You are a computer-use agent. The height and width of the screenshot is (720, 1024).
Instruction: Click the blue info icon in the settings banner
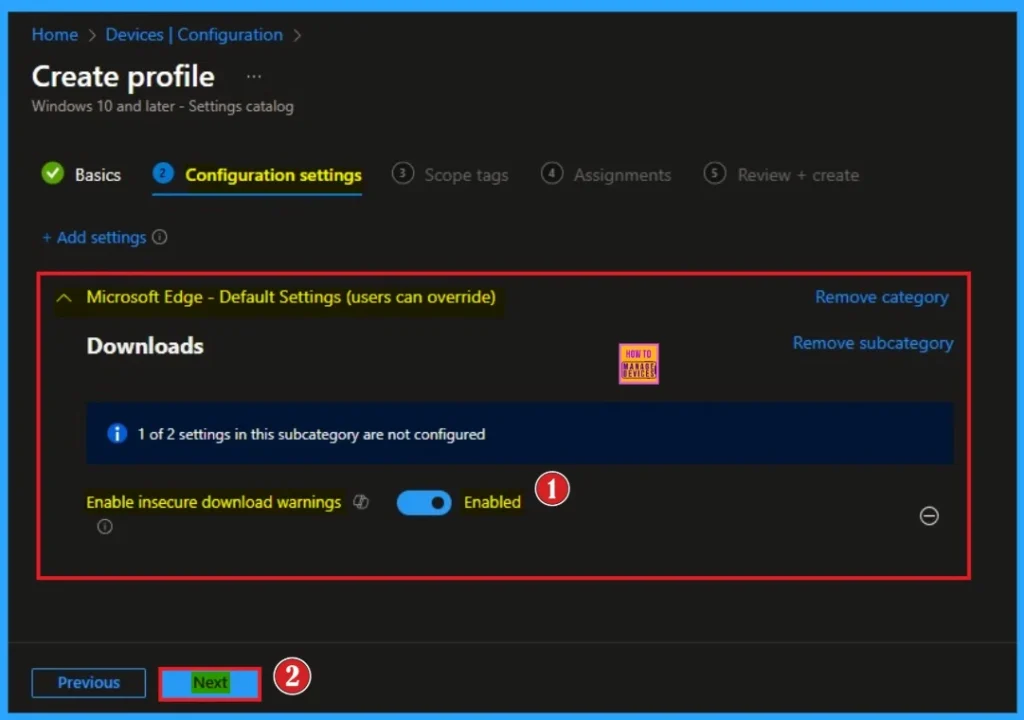(117, 433)
